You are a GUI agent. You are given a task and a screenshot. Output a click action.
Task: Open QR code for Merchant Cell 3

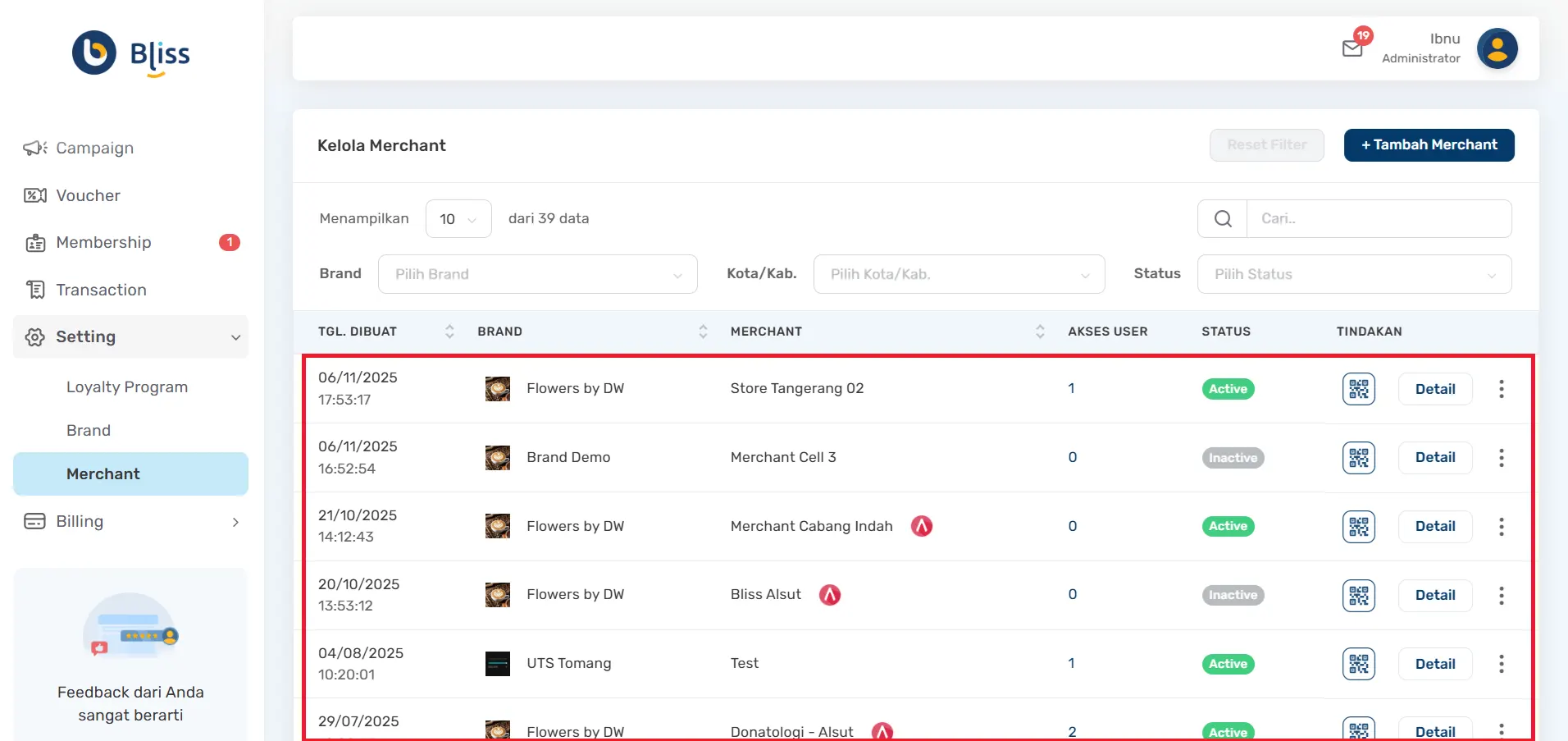point(1358,458)
